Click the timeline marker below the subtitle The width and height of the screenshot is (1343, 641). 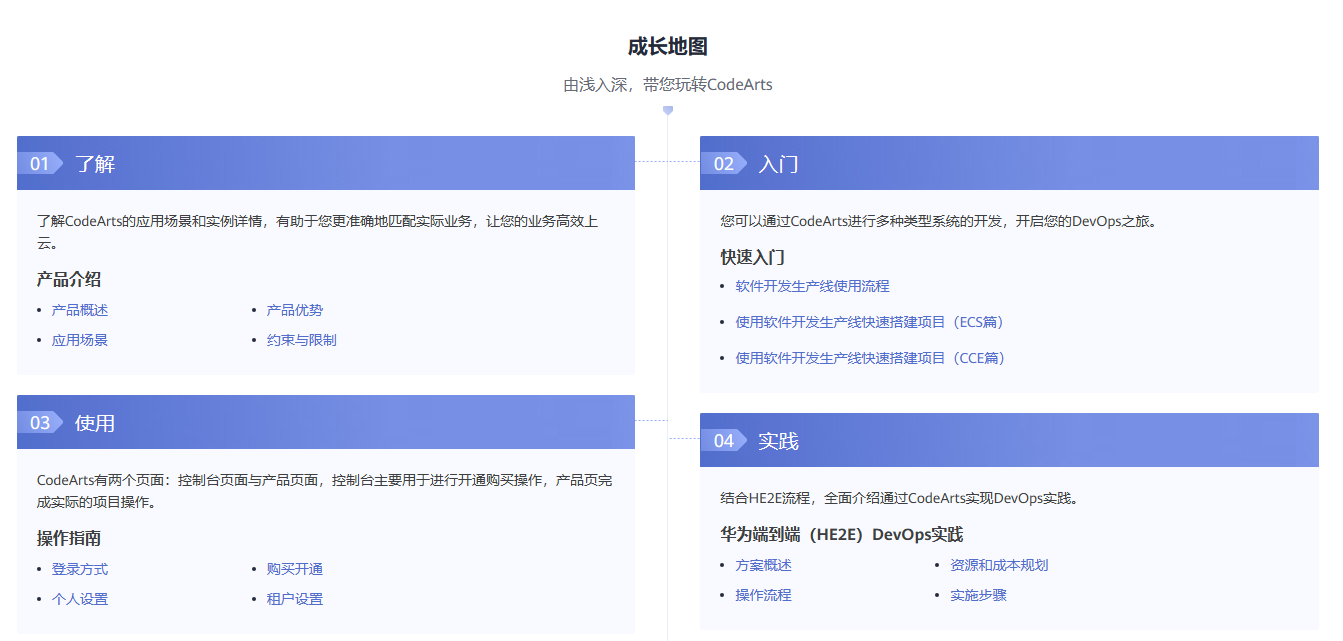pos(668,110)
